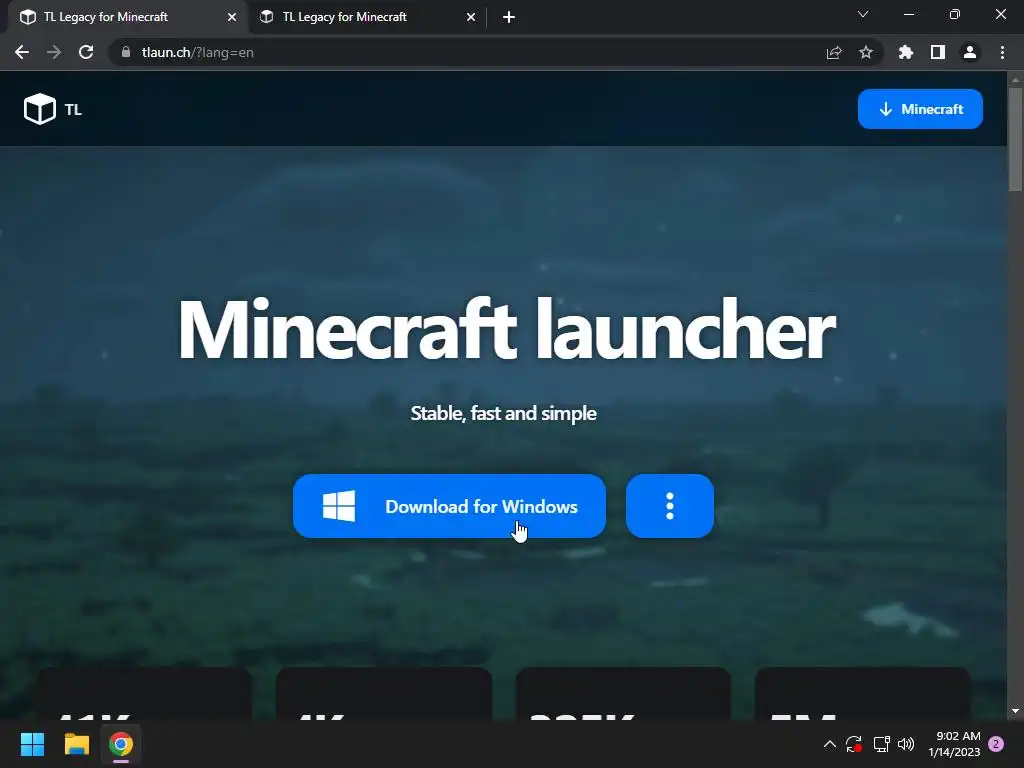Restore down the Chrome window
The width and height of the screenshot is (1024, 768).
[955, 14]
